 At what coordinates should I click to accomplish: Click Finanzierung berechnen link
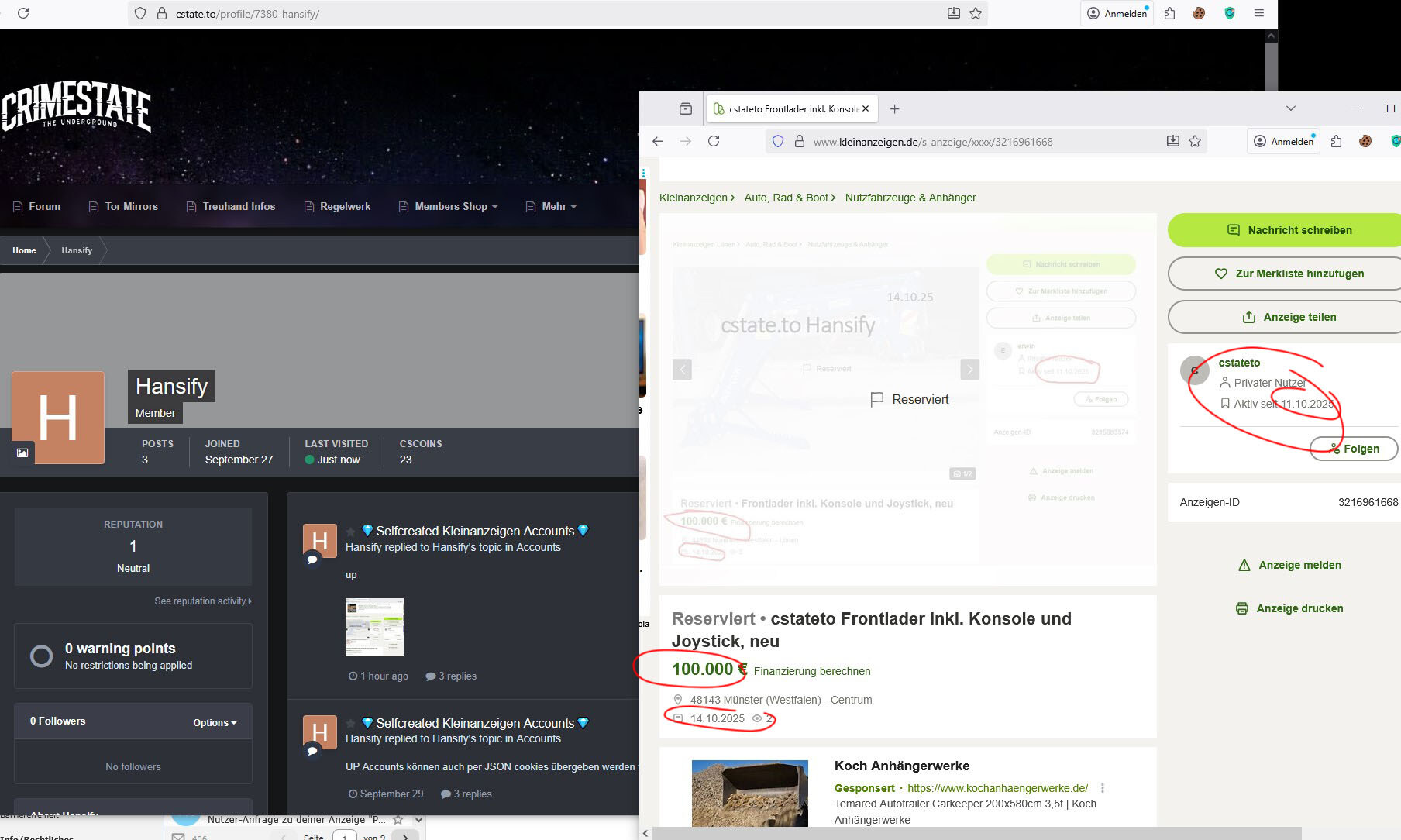(x=812, y=671)
